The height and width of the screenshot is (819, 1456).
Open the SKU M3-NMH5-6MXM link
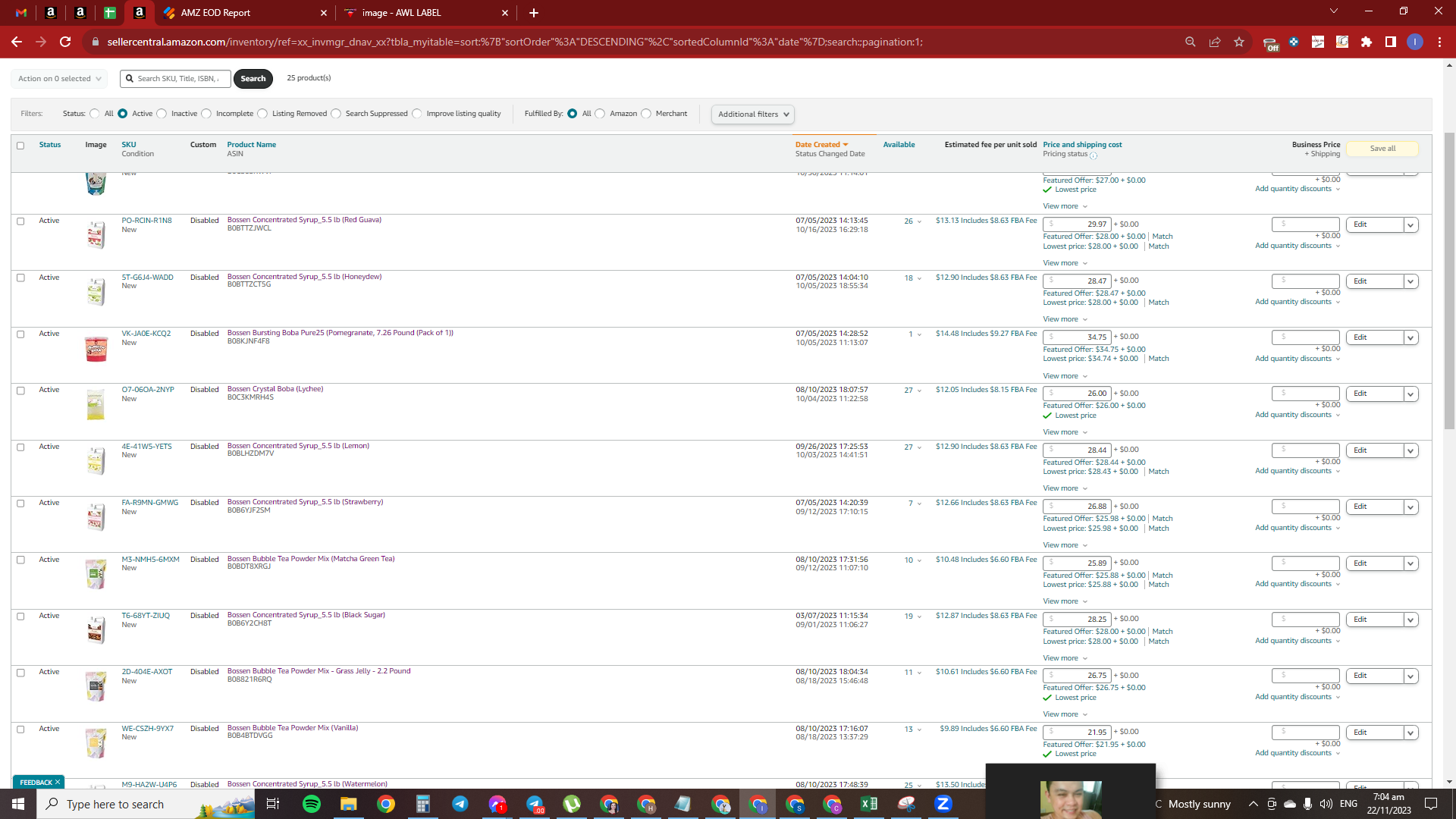tap(150, 560)
